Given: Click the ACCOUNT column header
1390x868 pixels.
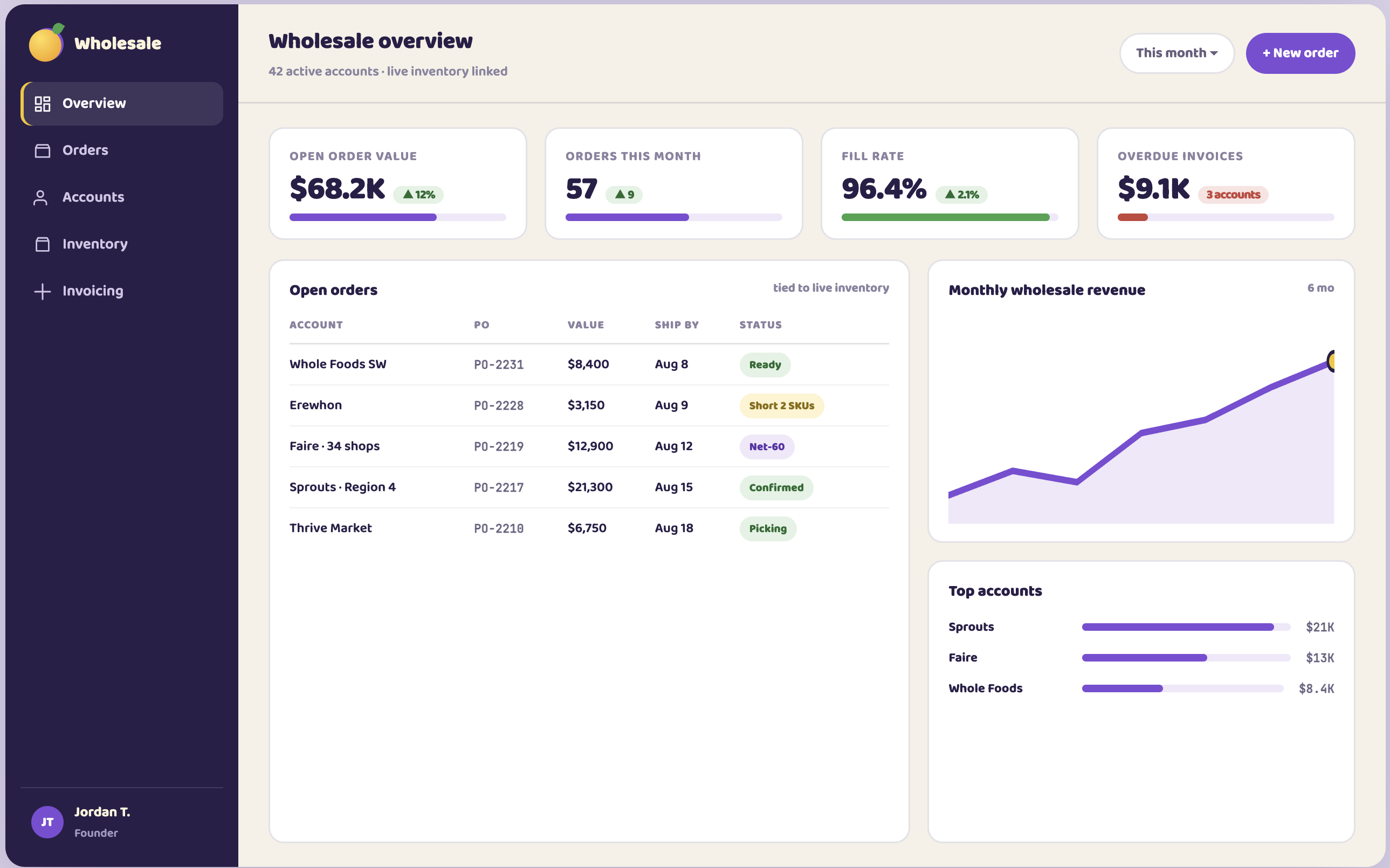Looking at the screenshot, I should click(316, 325).
